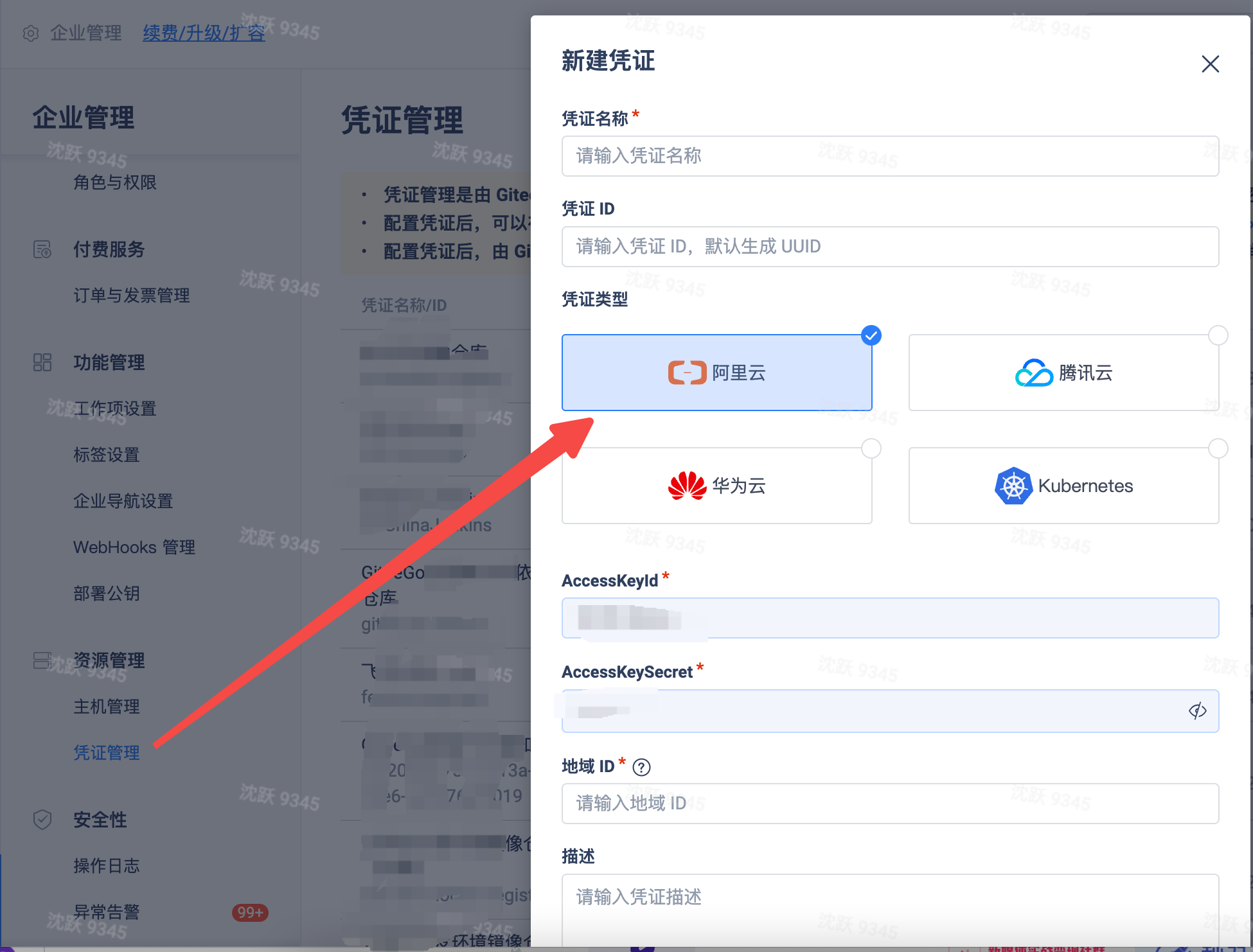
Task: Click the 描述 textarea
Action: (x=890, y=910)
